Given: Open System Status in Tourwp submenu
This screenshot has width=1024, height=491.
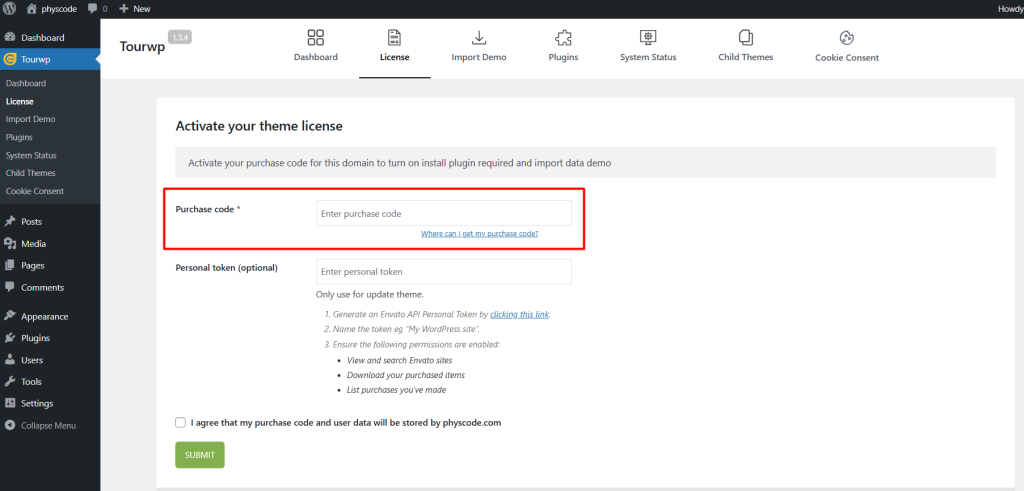Looking at the screenshot, I should click(31, 155).
